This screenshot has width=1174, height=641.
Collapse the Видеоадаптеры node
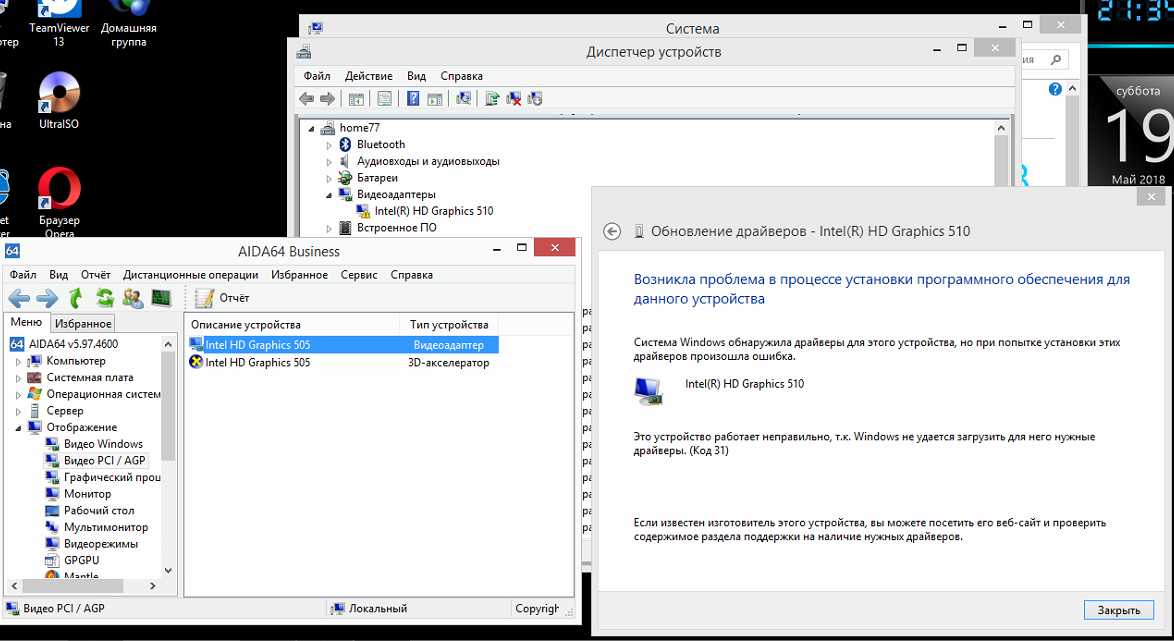pos(329,195)
